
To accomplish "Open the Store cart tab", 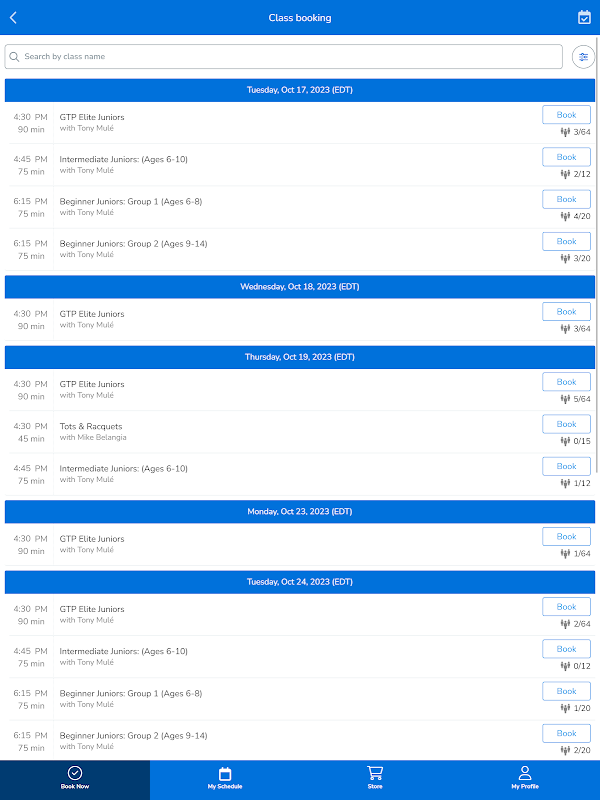I will click(x=375, y=778).
